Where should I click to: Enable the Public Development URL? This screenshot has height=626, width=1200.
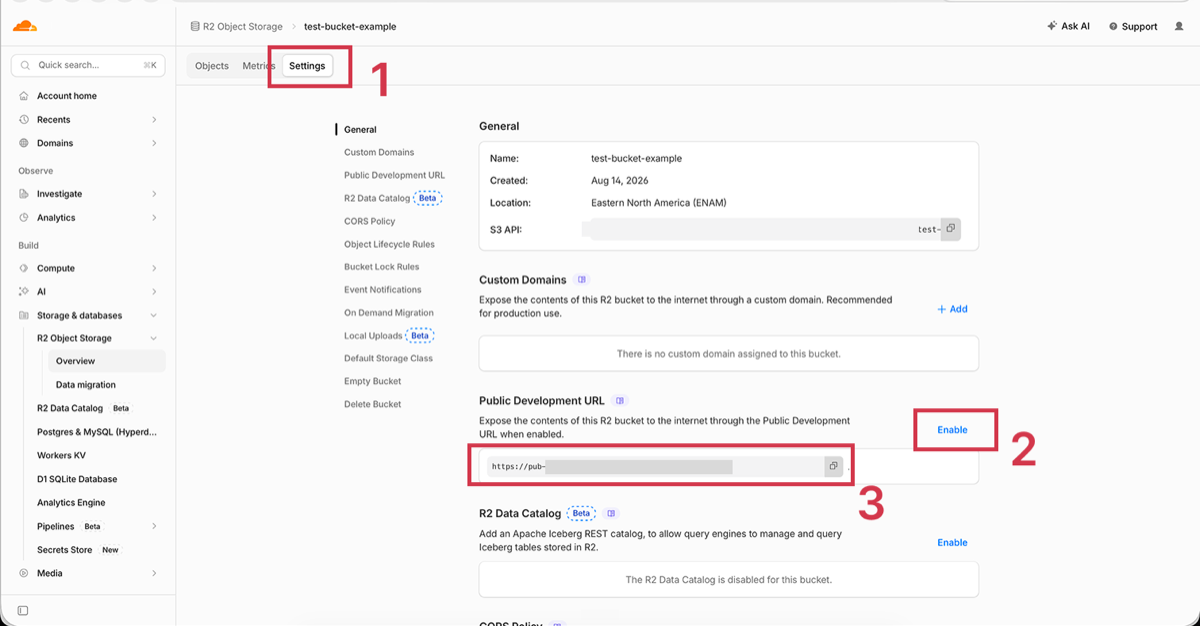click(952, 430)
